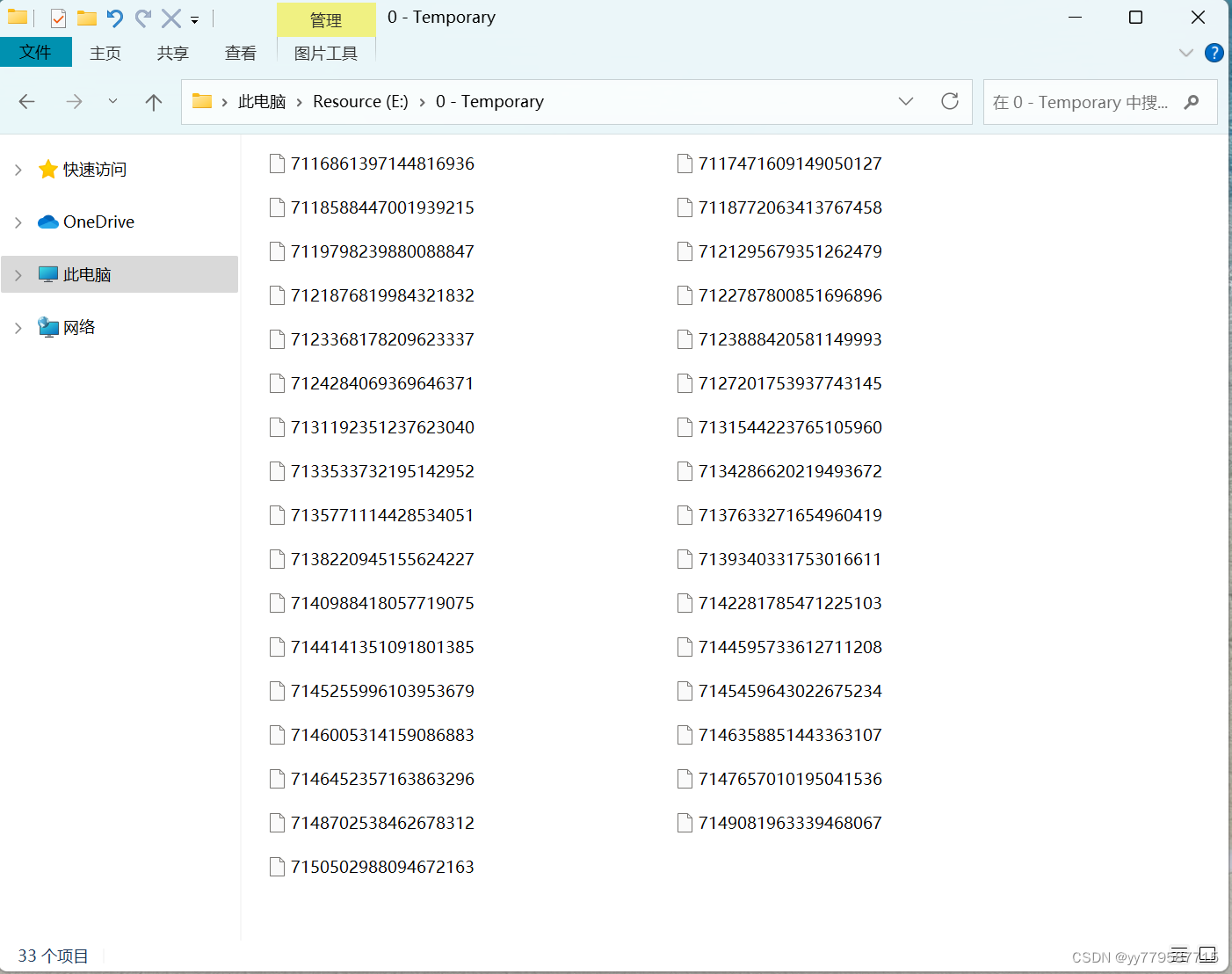Select file name 7124284069369646371
The image size is (1232, 974).
[382, 383]
